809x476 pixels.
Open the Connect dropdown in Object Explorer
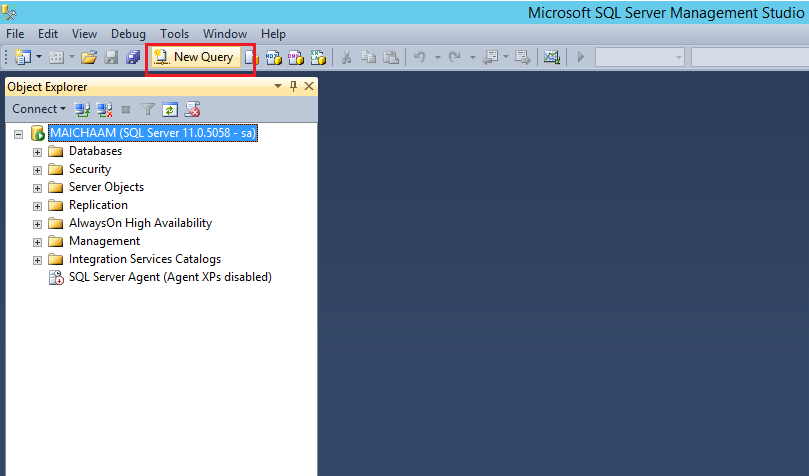(x=39, y=109)
